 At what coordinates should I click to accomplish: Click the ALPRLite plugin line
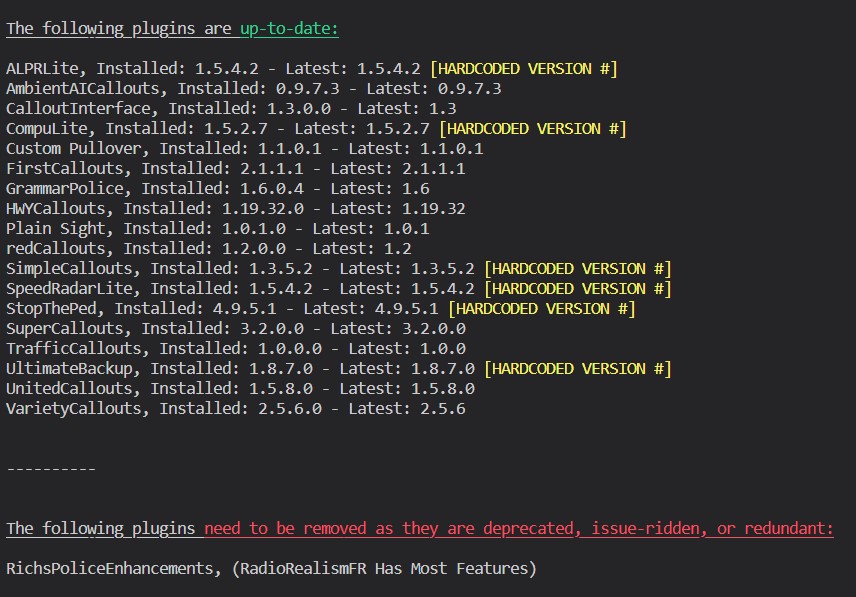point(213,69)
